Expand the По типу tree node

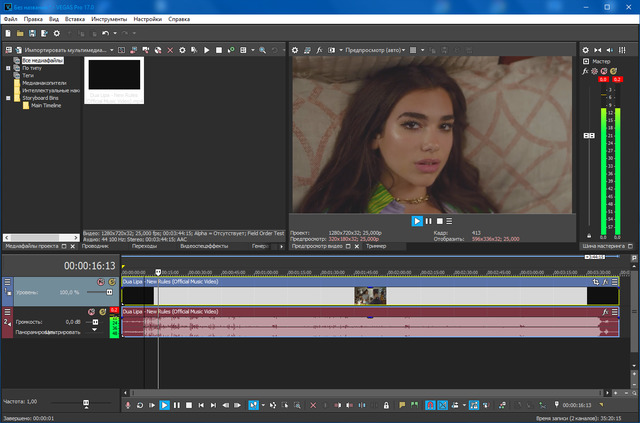coord(9,69)
